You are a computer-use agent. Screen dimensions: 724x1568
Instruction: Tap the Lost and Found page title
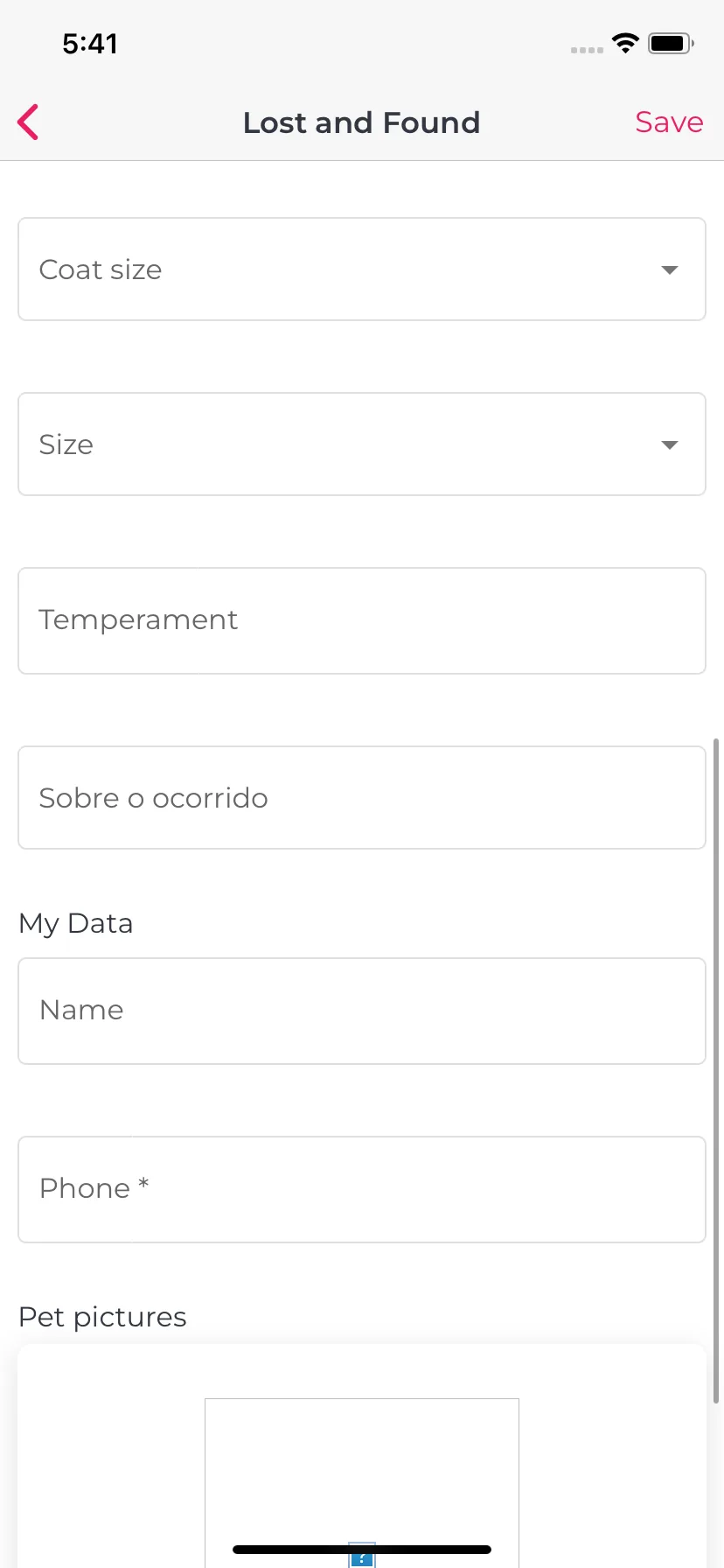[361, 122]
